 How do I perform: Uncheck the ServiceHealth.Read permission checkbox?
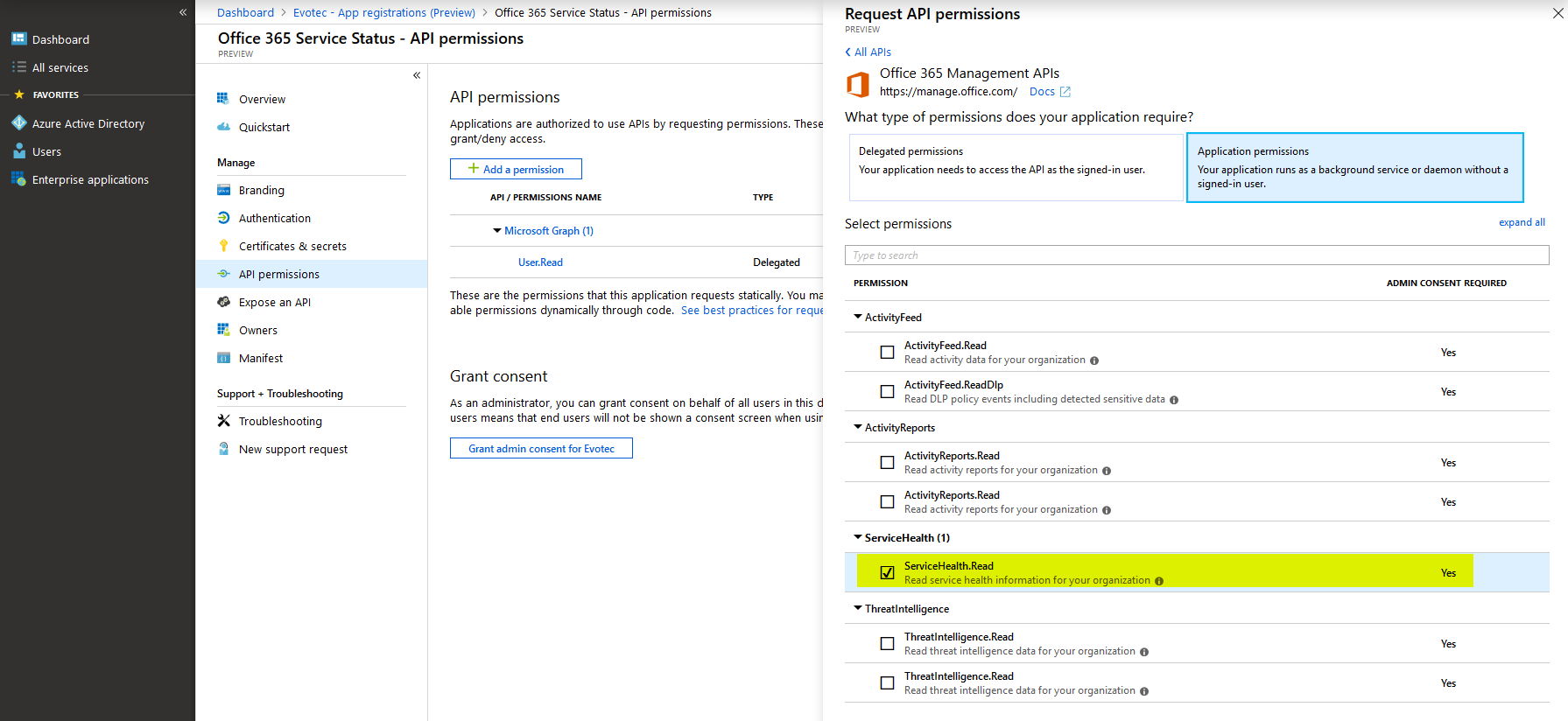(x=887, y=573)
